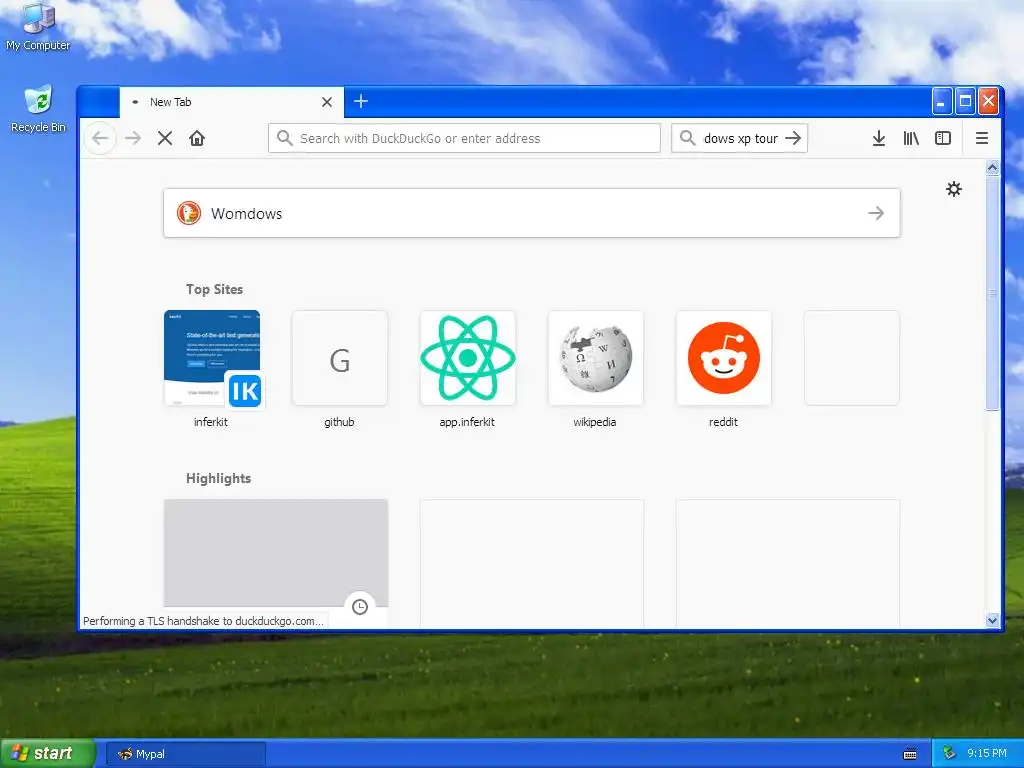Open the Library bookshelf icon
1024x768 pixels.
click(x=911, y=138)
